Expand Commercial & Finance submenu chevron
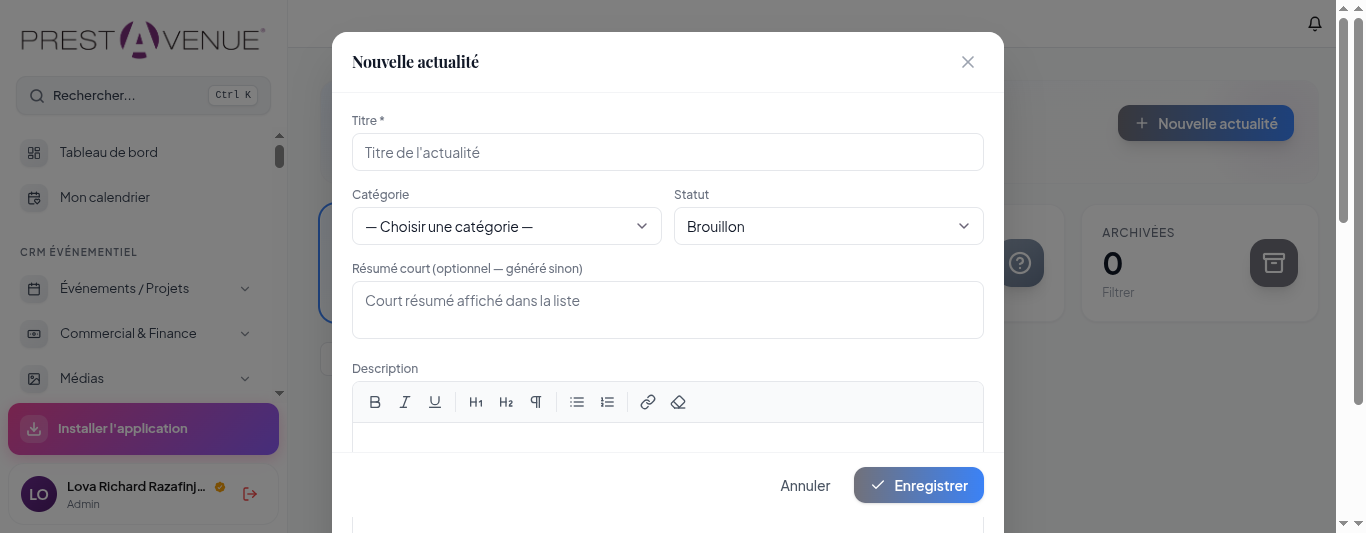The width and height of the screenshot is (1366, 533). [245, 334]
